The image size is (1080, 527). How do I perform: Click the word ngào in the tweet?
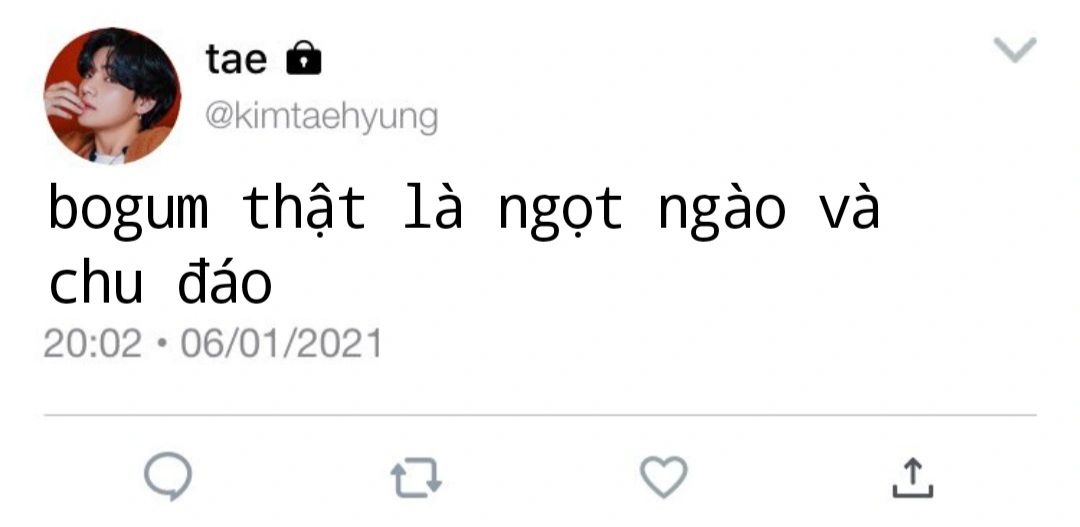pyautogui.click(x=722, y=209)
